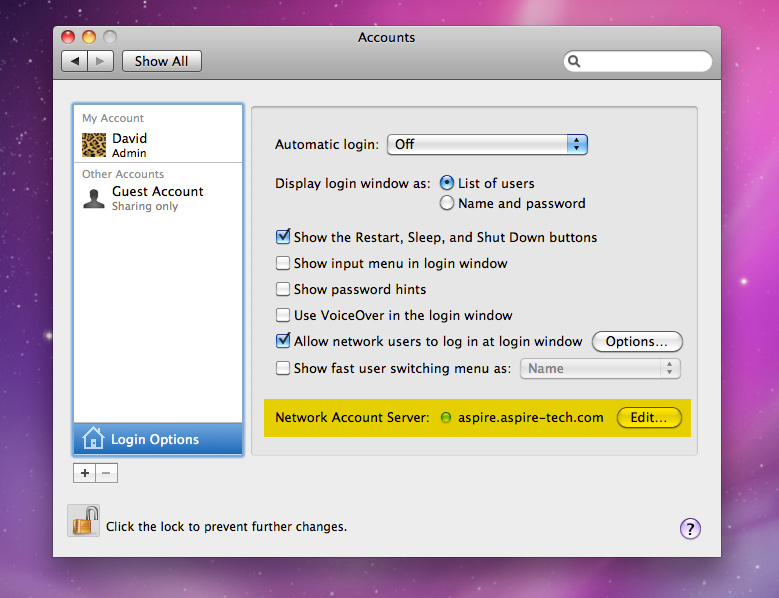Select David's leopard-print account picture
This screenshot has height=598, width=779.
click(94, 145)
